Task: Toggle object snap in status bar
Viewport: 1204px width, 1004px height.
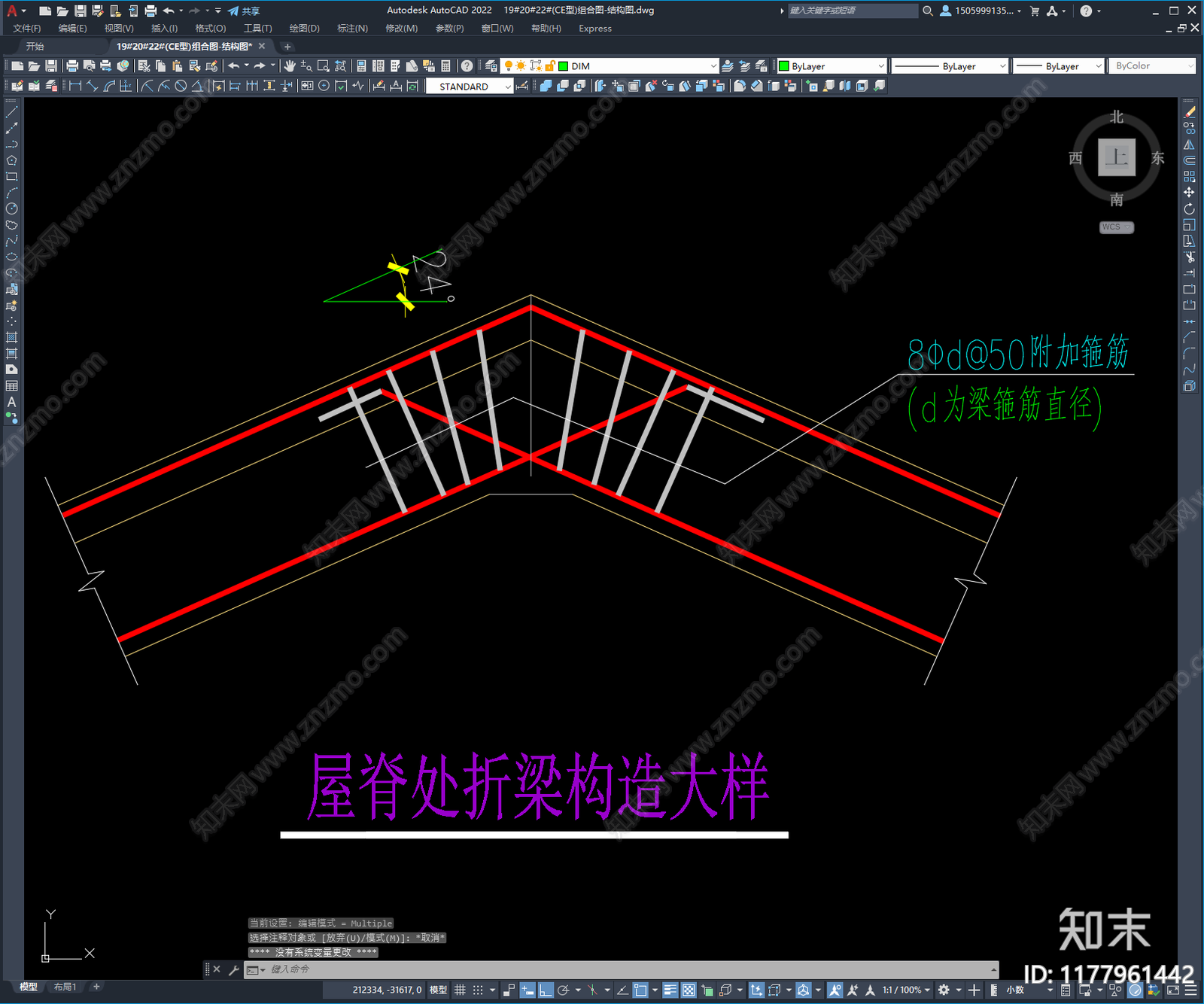Action: click(640, 990)
